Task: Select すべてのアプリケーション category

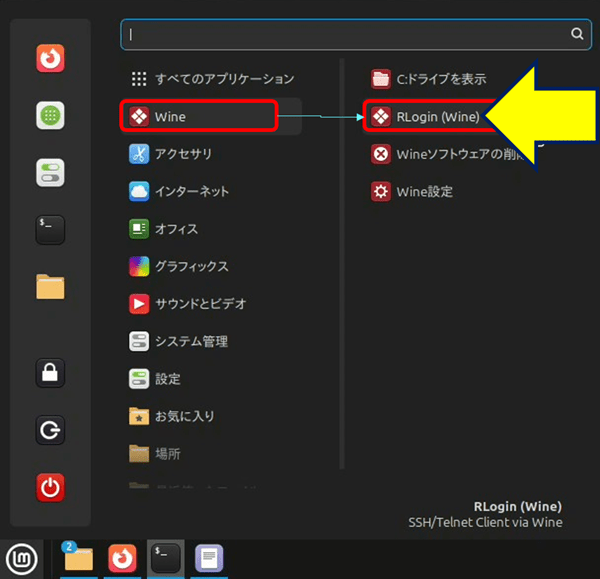Action: click(212, 79)
